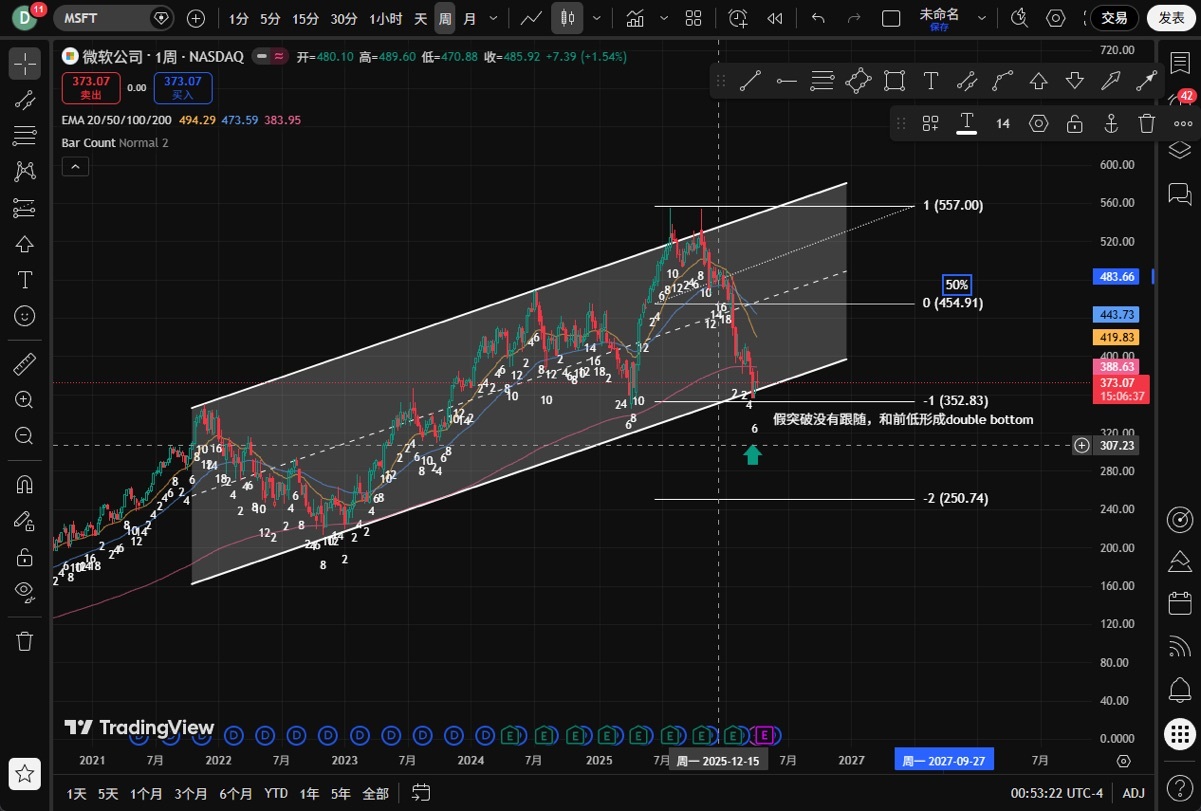This screenshot has width=1201, height=811.
Task: Select the YTD date range
Action: coord(276,793)
